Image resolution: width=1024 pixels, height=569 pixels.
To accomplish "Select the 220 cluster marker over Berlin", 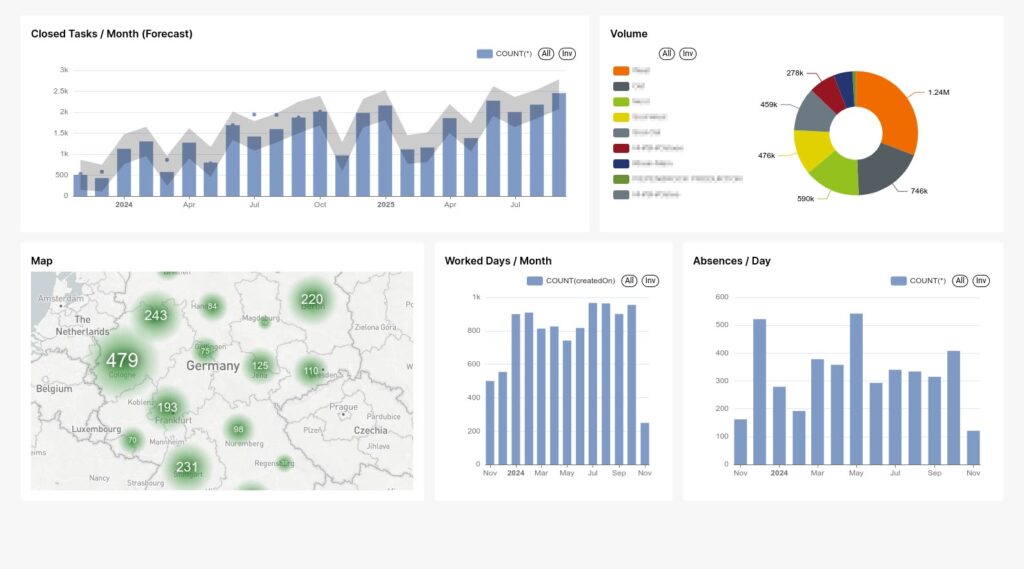I will coord(312,299).
